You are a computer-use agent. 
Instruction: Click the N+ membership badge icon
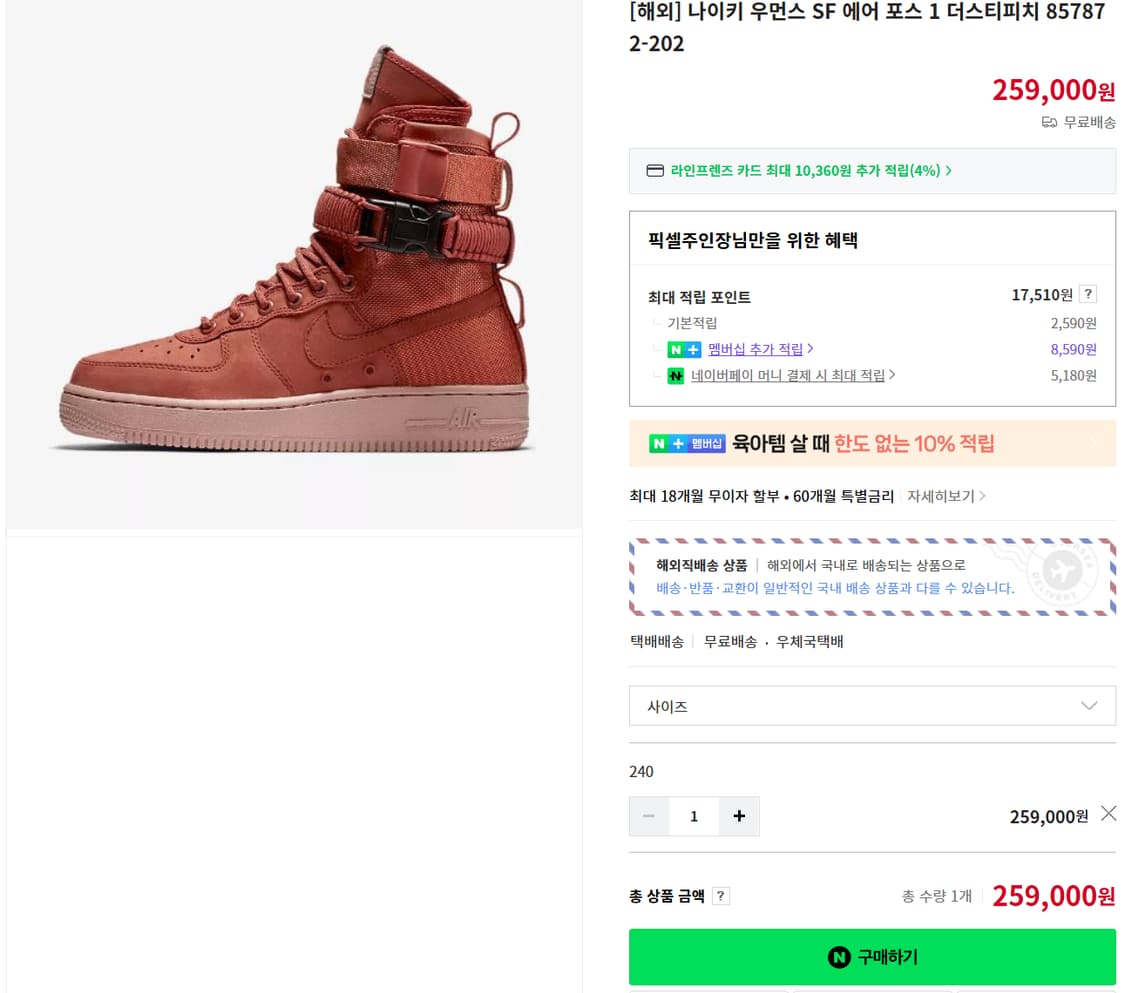tap(680, 350)
